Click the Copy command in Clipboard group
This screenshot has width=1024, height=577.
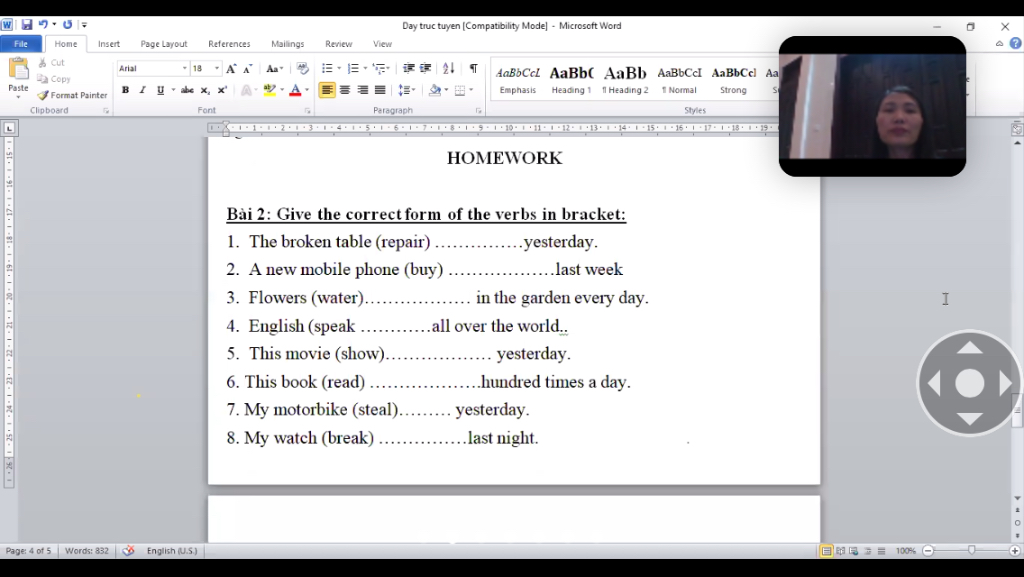pyautogui.click(x=54, y=79)
